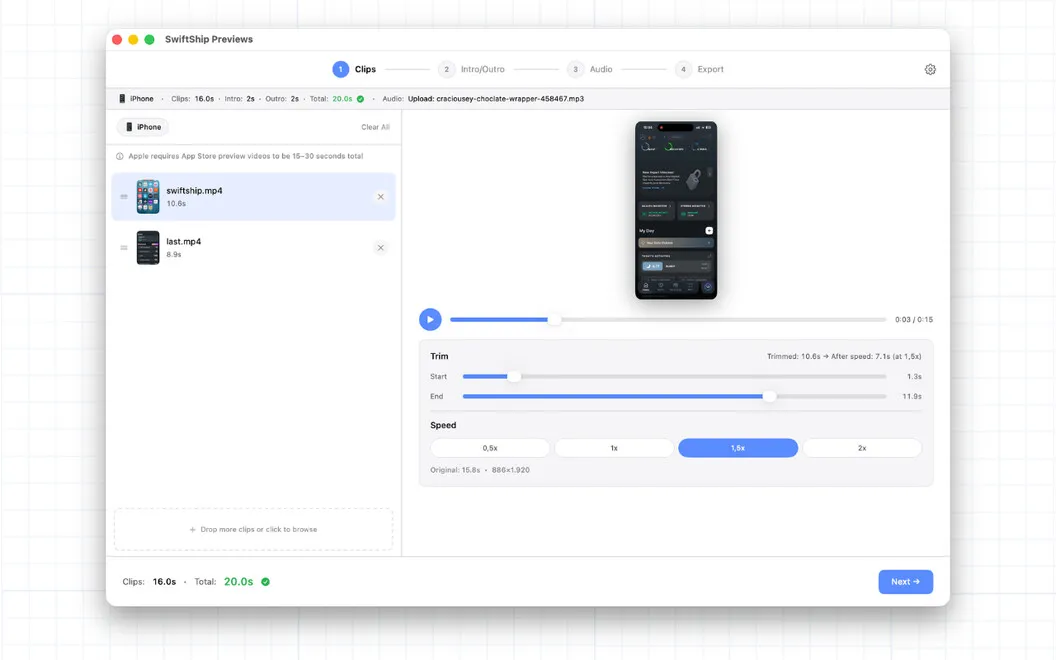Click the drag handle of last.mp4
This screenshot has height=660, width=1056.
[124, 248]
